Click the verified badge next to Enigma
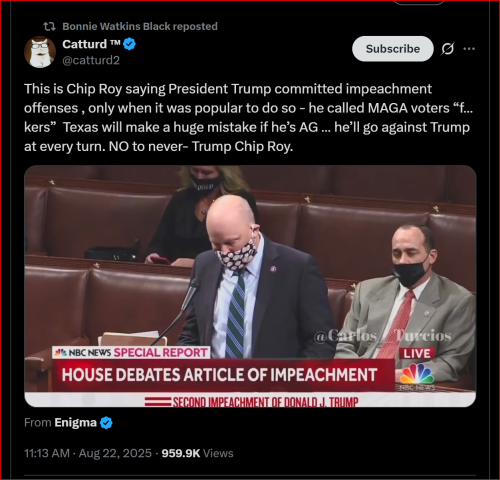500x480 pixels. [x=106, y=423]
